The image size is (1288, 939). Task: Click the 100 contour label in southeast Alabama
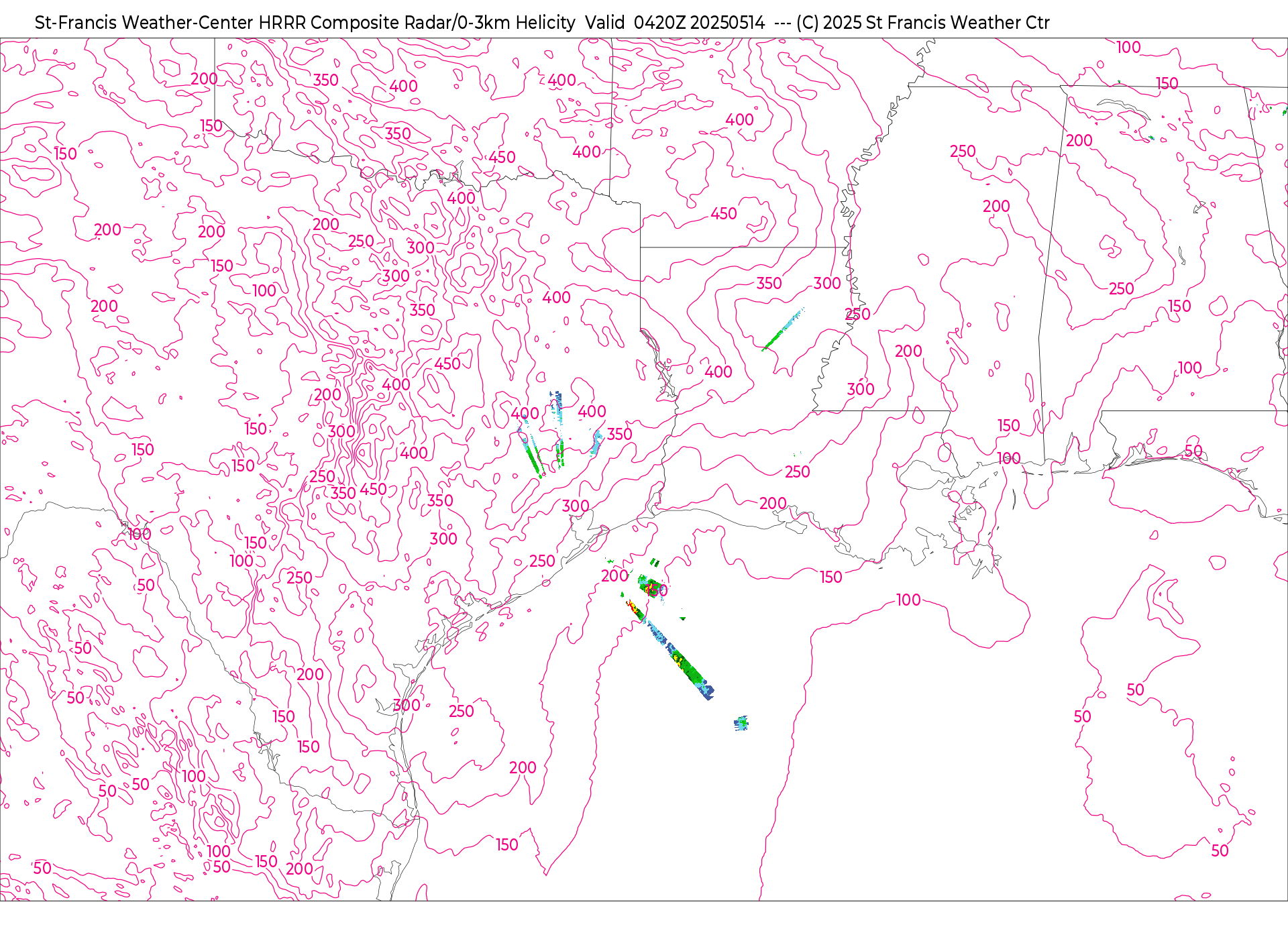(1189, 368)
